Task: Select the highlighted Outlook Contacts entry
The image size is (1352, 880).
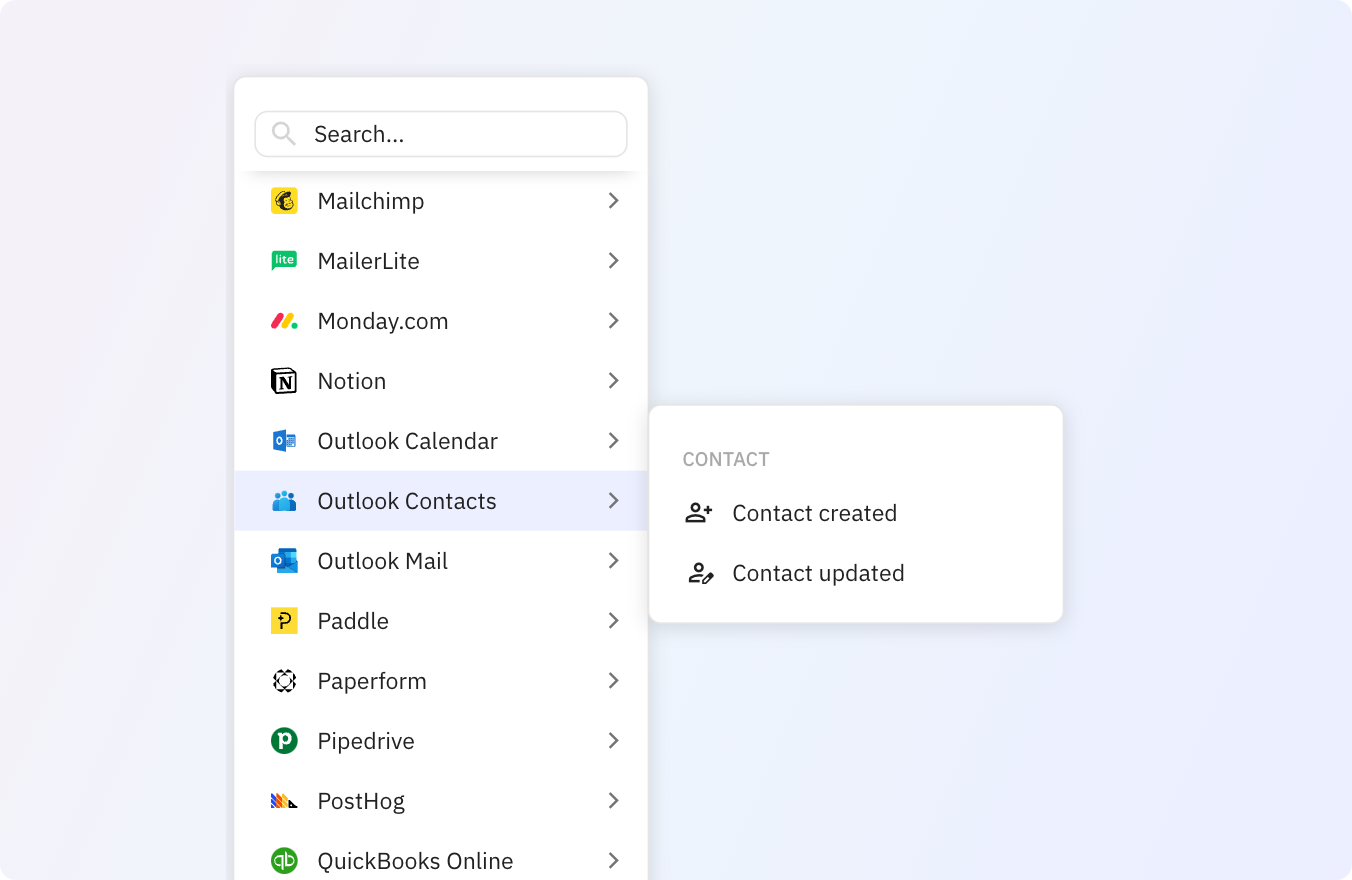Action: point(441,501)
